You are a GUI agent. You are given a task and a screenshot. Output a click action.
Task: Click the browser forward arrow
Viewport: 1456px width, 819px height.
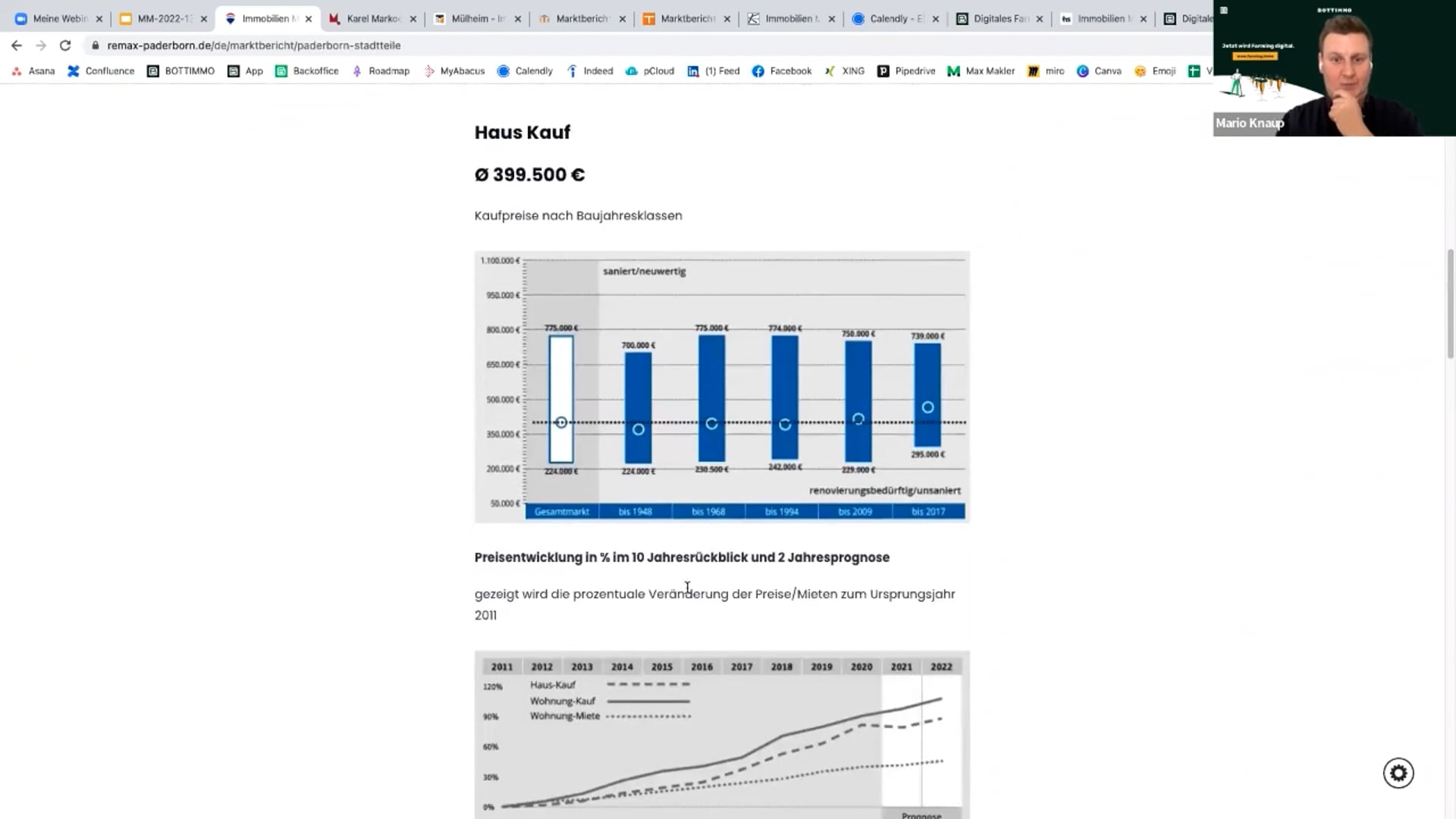pos(41,45)
